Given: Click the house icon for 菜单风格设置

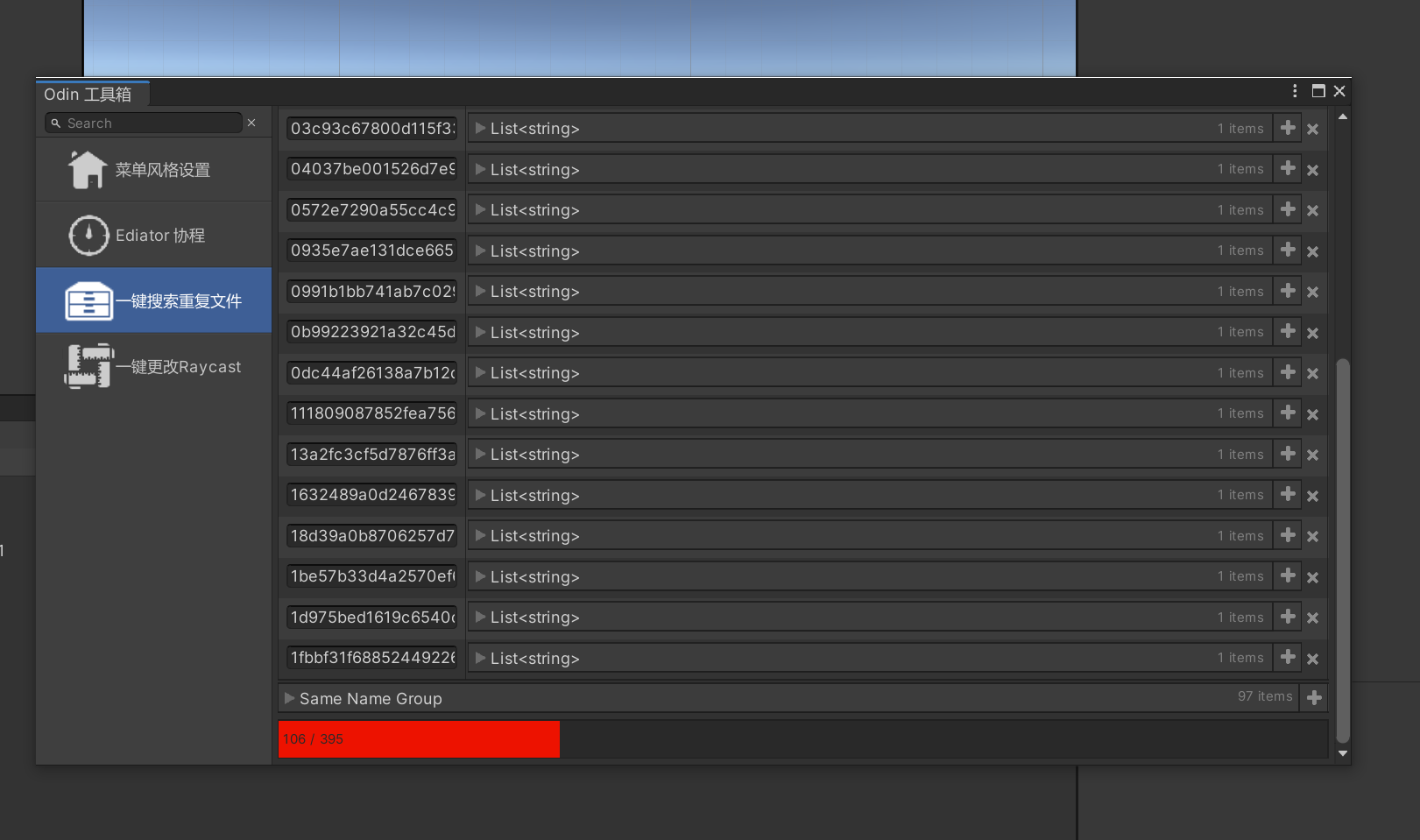Looking at the screenshot, I should (88, 170).
